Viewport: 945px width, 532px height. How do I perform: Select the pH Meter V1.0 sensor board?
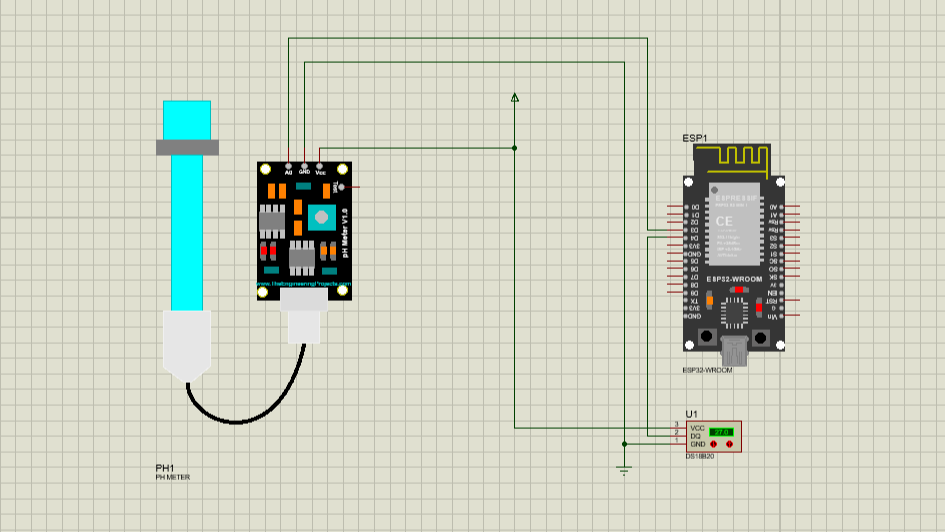[304, 231]
